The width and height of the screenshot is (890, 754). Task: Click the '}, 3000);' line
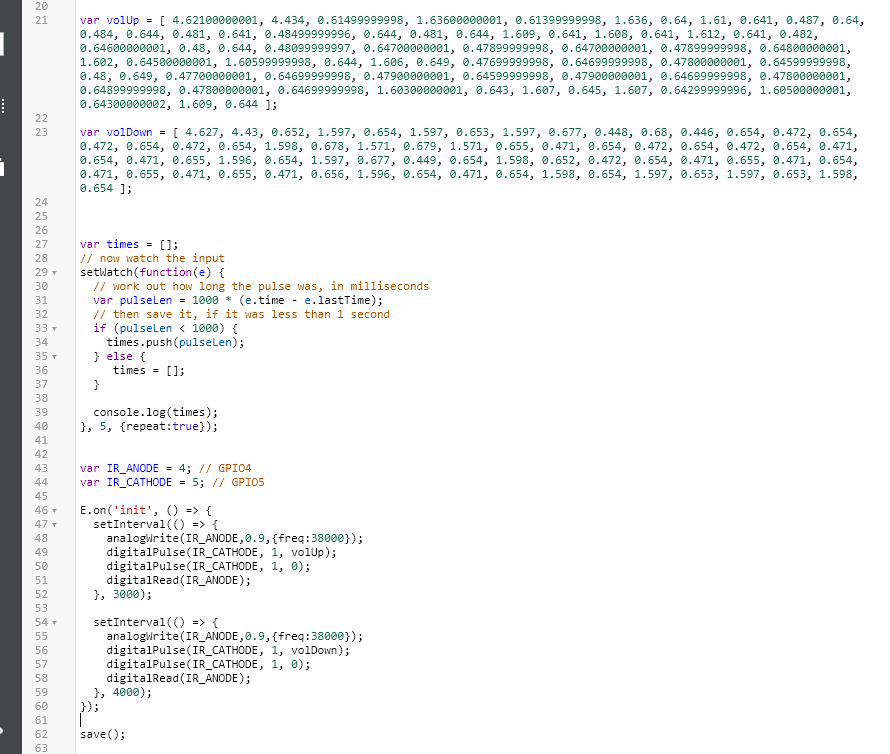click(x=123, y=594)
